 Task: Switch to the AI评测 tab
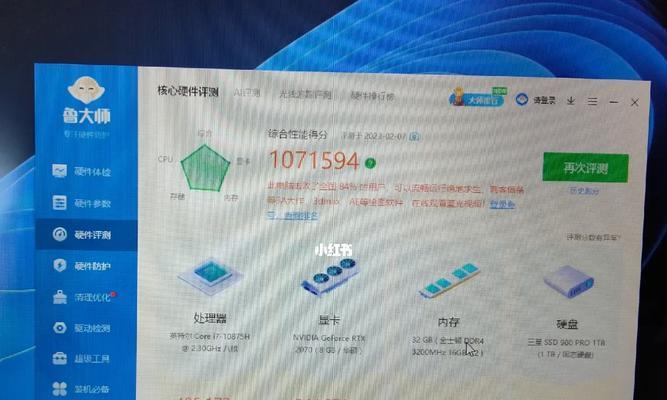coord(247,93)
